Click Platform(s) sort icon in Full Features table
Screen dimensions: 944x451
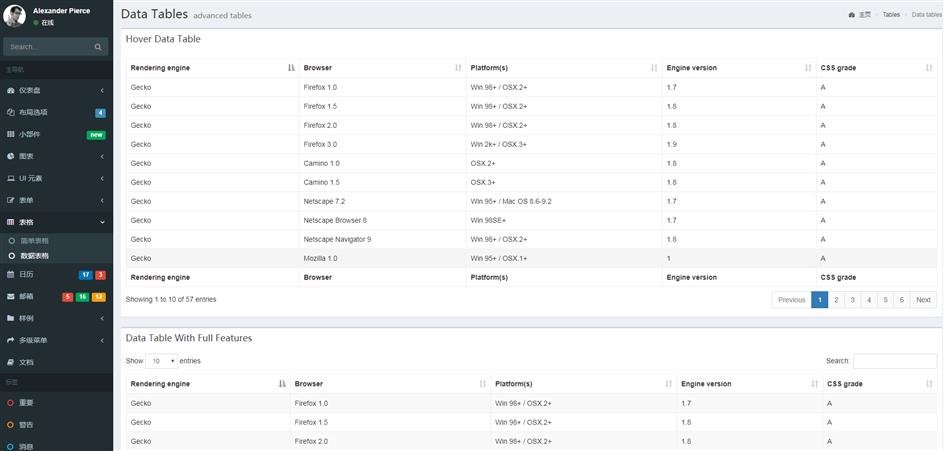[x=669, y=384]
